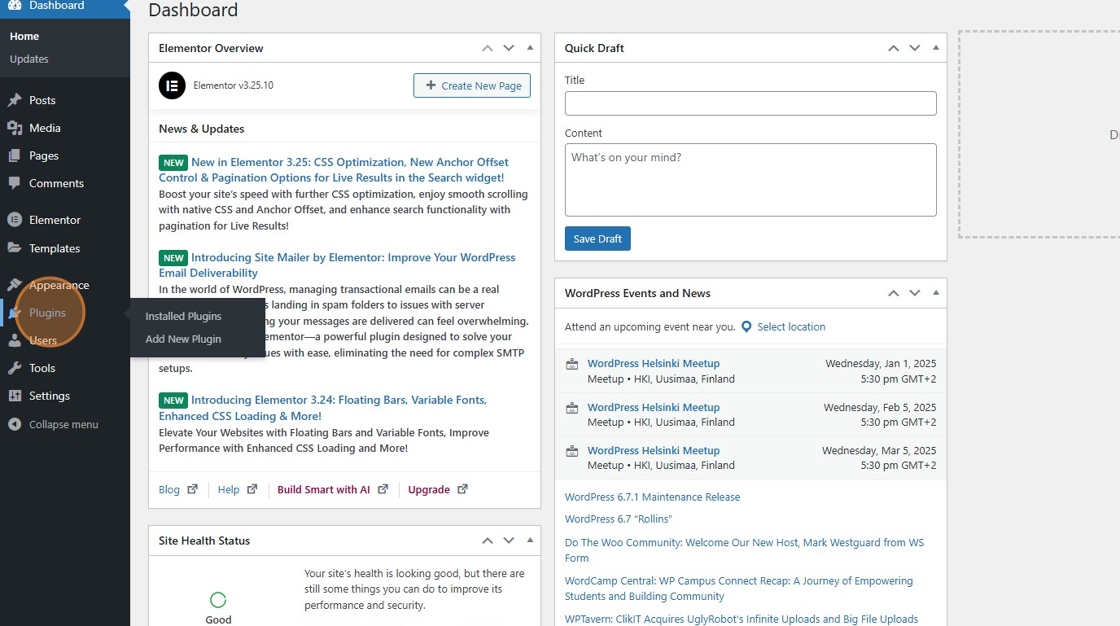Click the Media icon in sidebar
This screenshot has width=1120, height=626.
click(14, 128)
